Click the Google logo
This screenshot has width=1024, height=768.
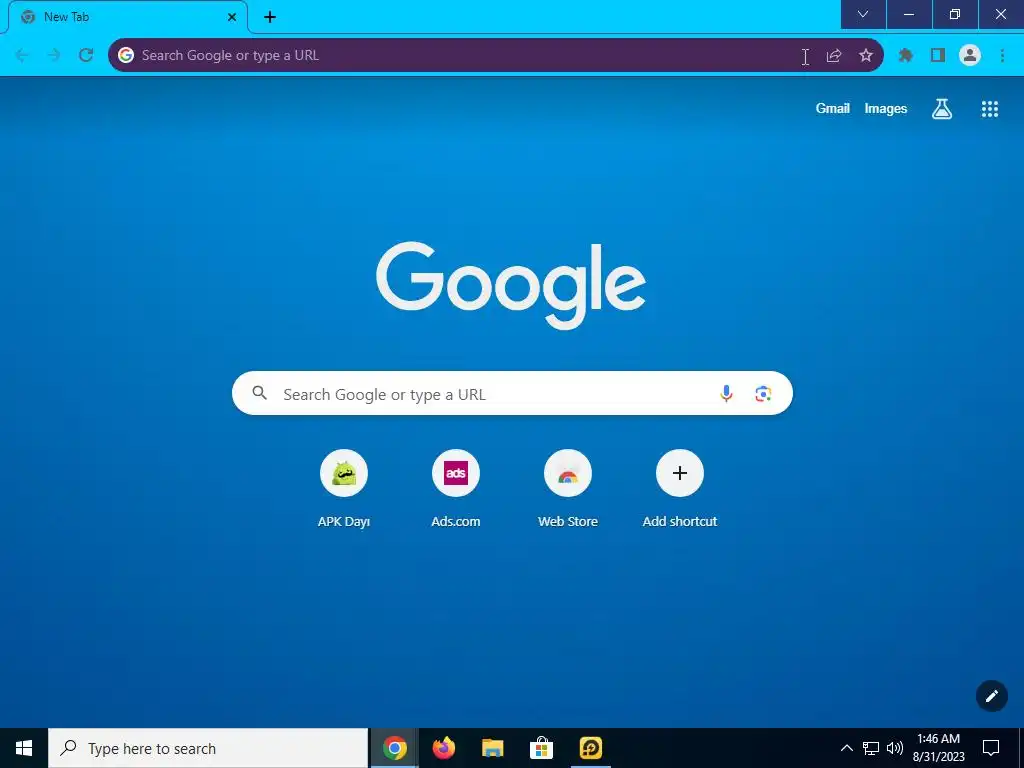pyautogui.click(x=511, y=285)
